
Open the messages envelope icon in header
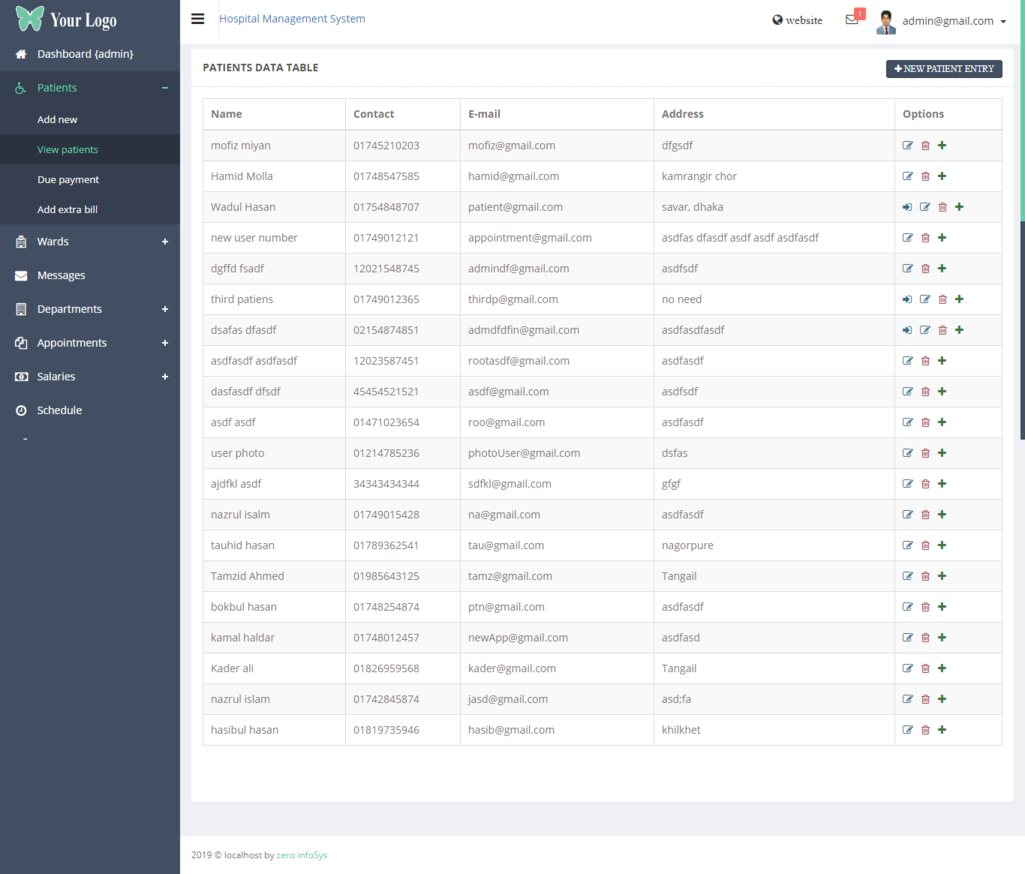pyautogui.click(x=852, y=20)
